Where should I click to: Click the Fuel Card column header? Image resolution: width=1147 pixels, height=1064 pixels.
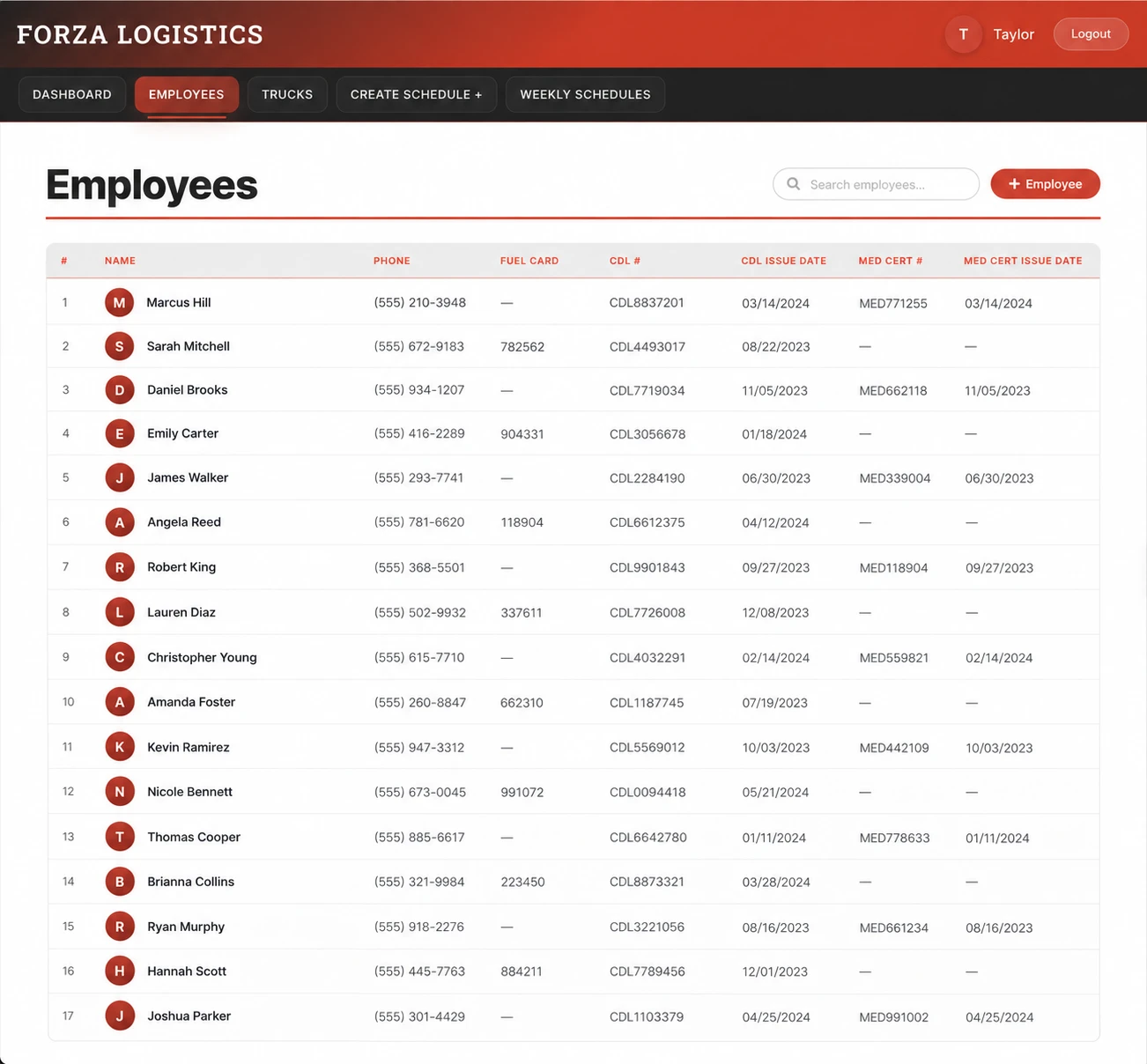[529, 261]
